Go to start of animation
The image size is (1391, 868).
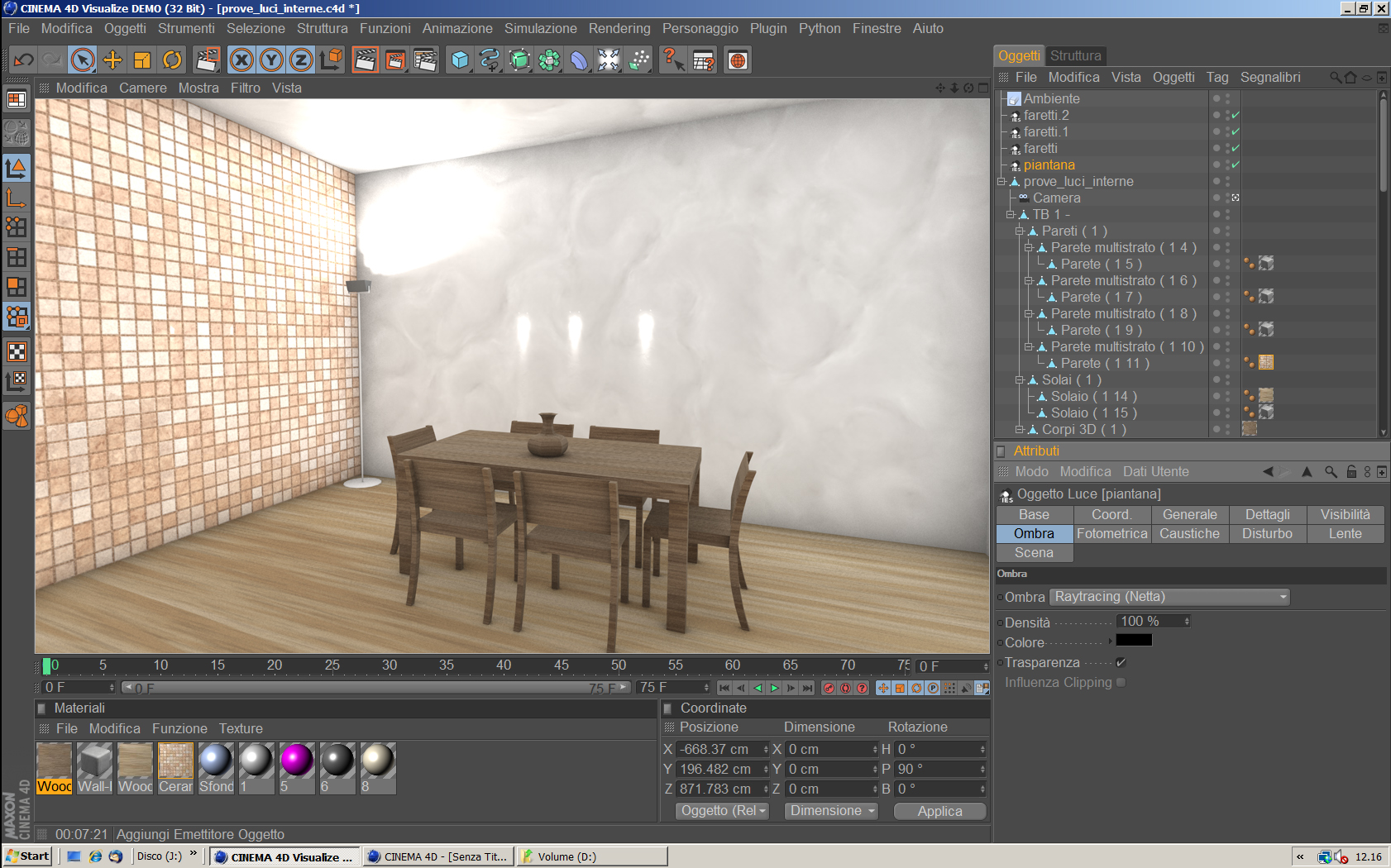point(724,688)
